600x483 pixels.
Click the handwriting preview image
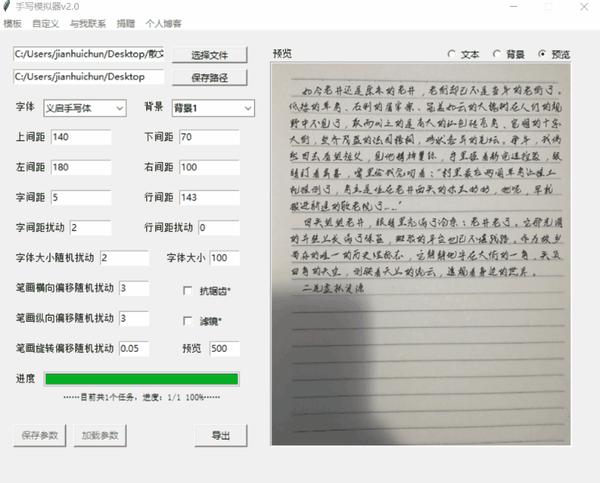tap(421, 254)
